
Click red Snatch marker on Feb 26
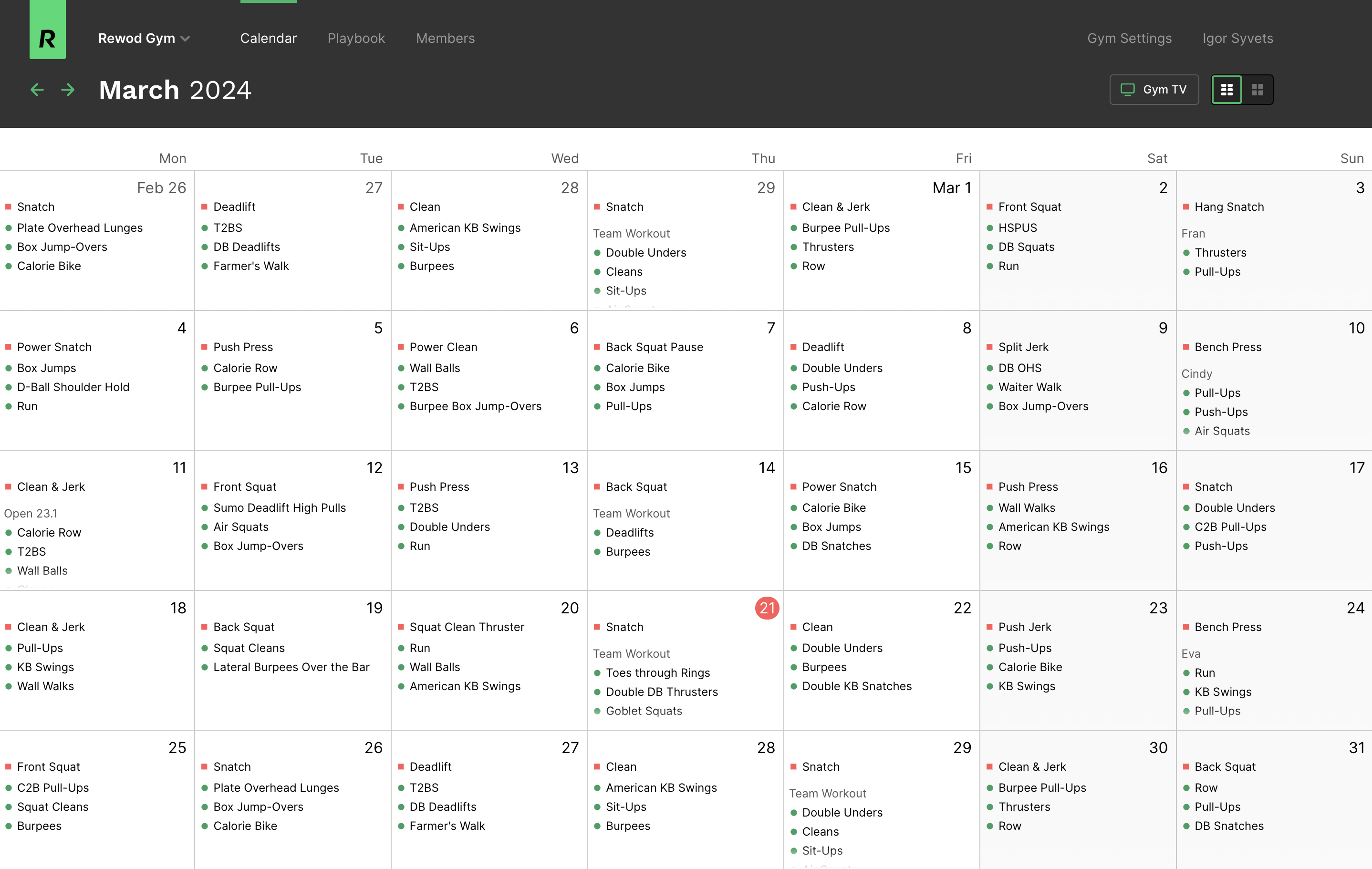9,207
